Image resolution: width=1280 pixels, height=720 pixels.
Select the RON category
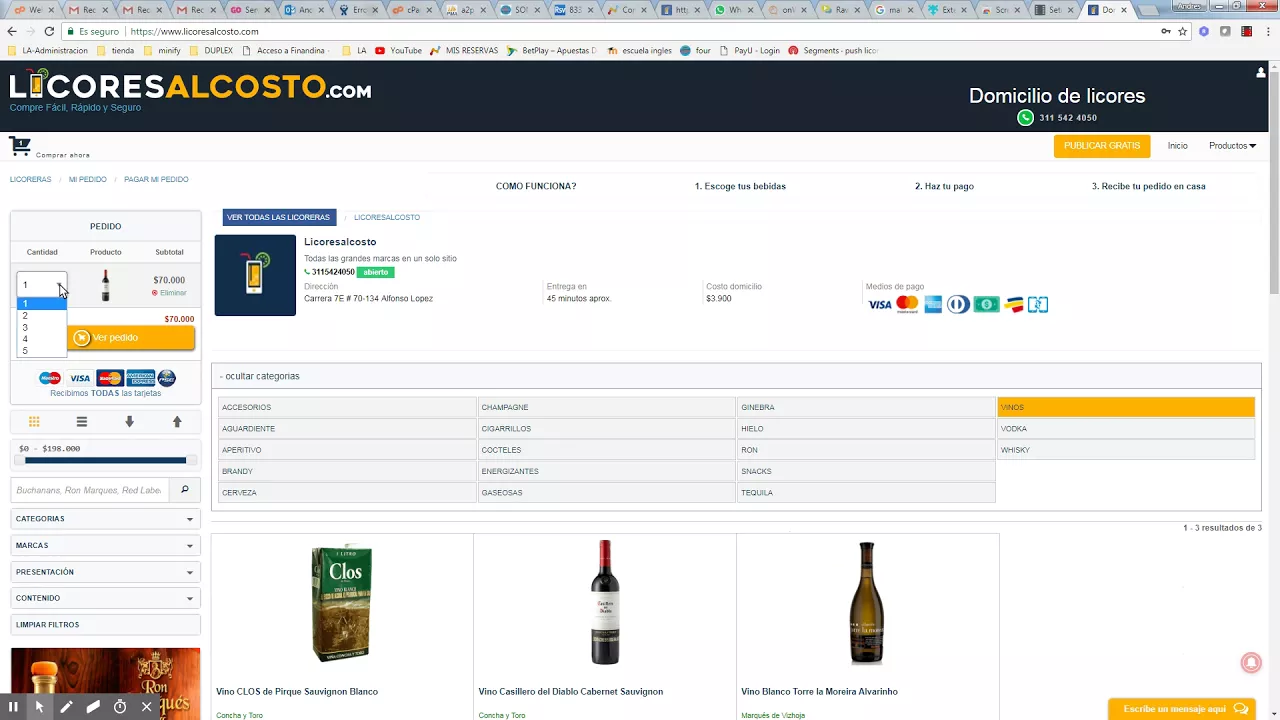[x=866, y=450]
